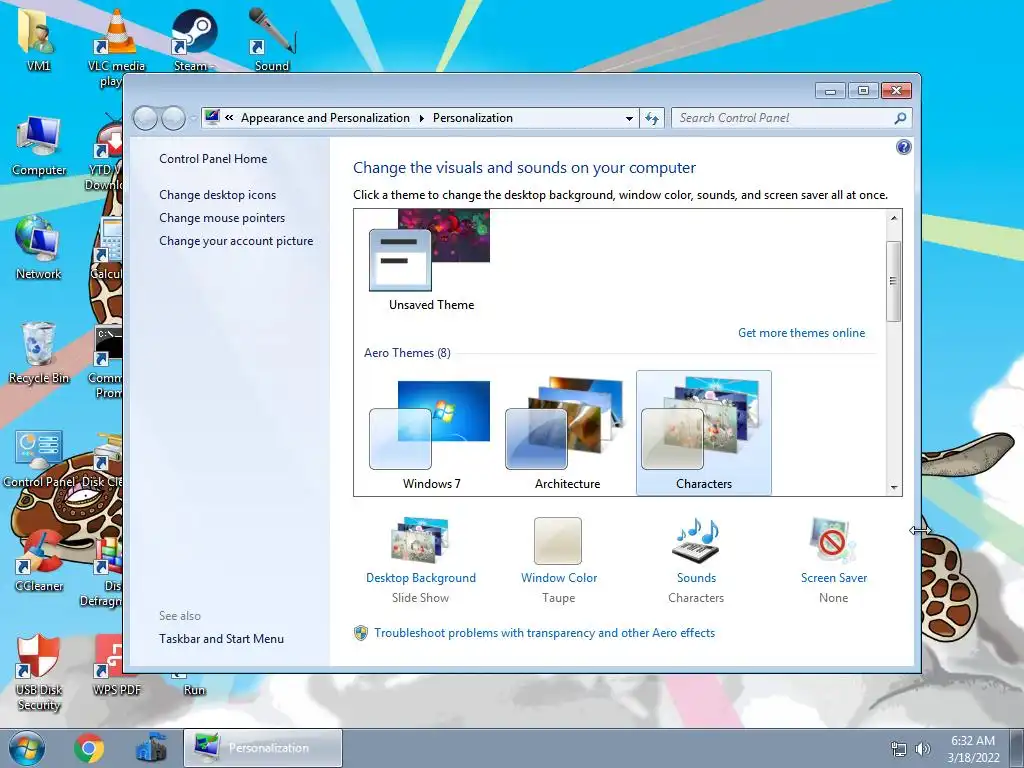Click the shield icon next to Troubleshoot link
1024x768 pixels.
click(x=360, y=633)
